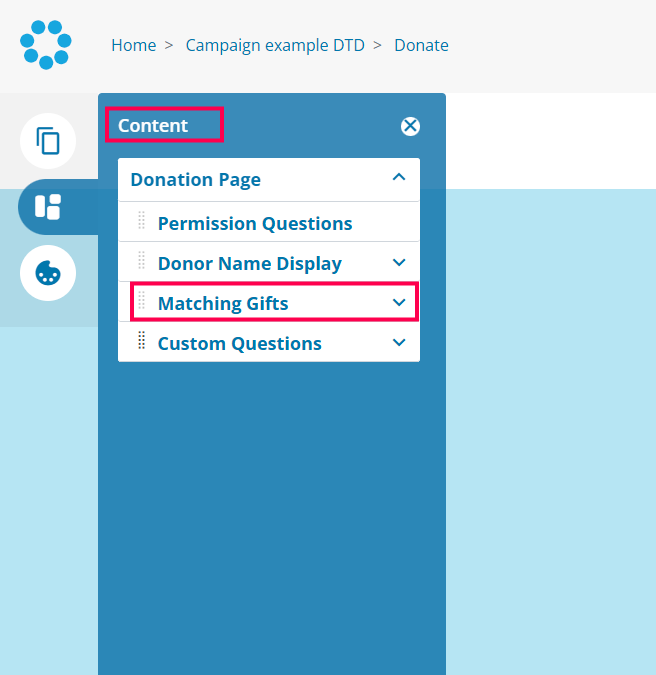Viewport: 656px width, 675px height.
Task: Click the blue dotted circle logo
Action: (46, 45)
